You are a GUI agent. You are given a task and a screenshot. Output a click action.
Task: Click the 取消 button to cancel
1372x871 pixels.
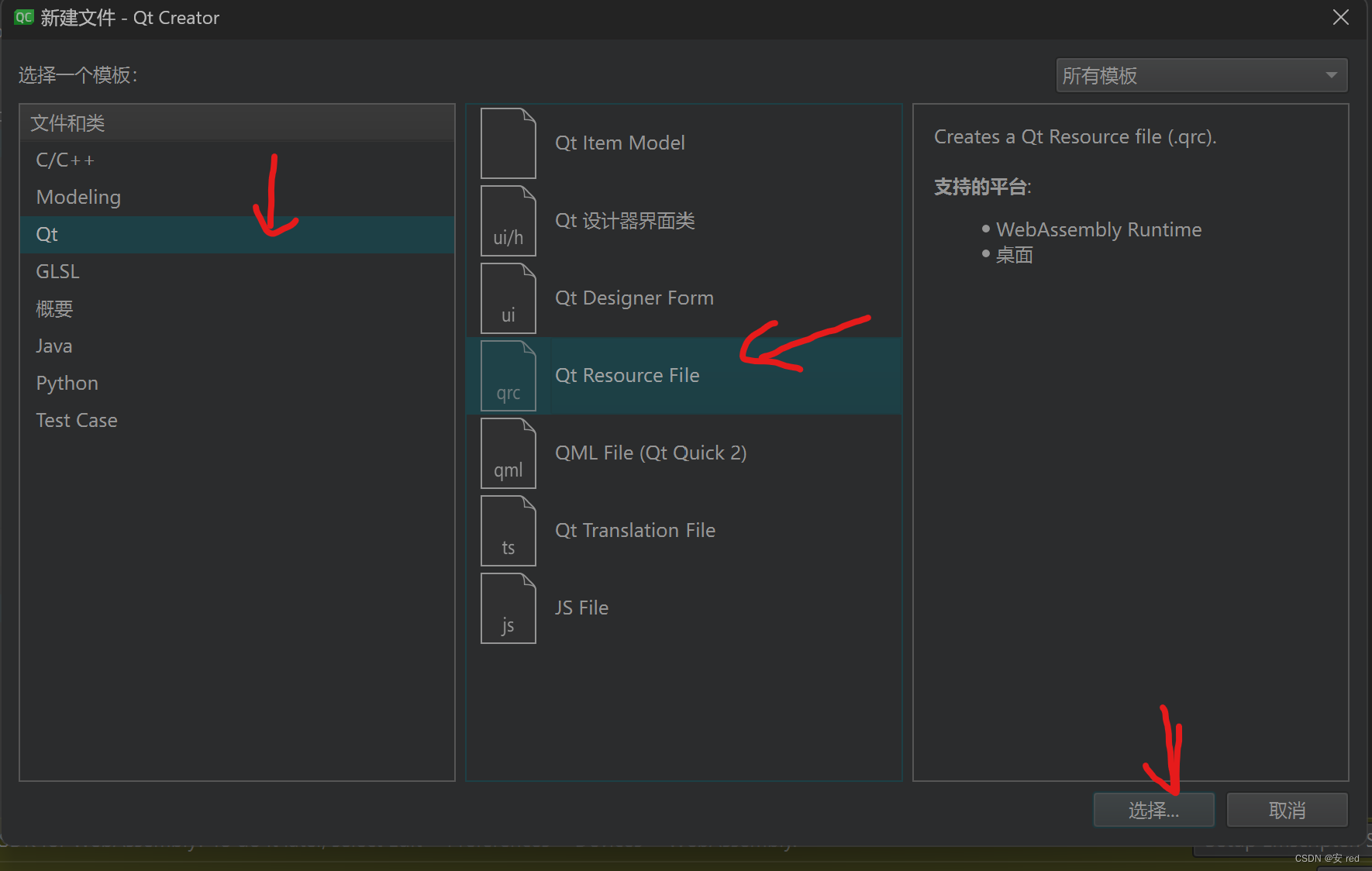tap(1287, 809)
